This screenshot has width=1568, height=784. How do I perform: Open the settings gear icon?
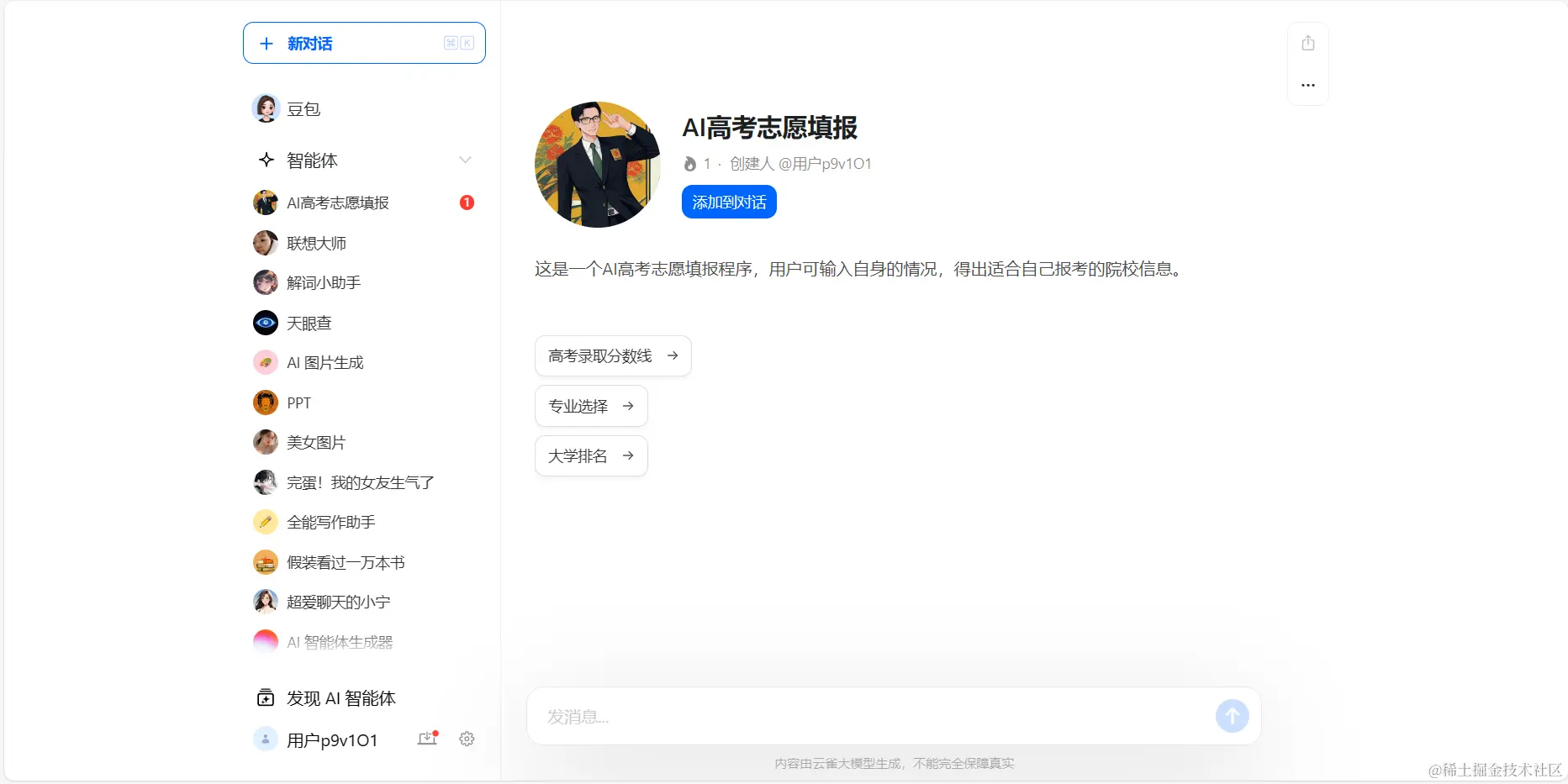tap(467, 739)
